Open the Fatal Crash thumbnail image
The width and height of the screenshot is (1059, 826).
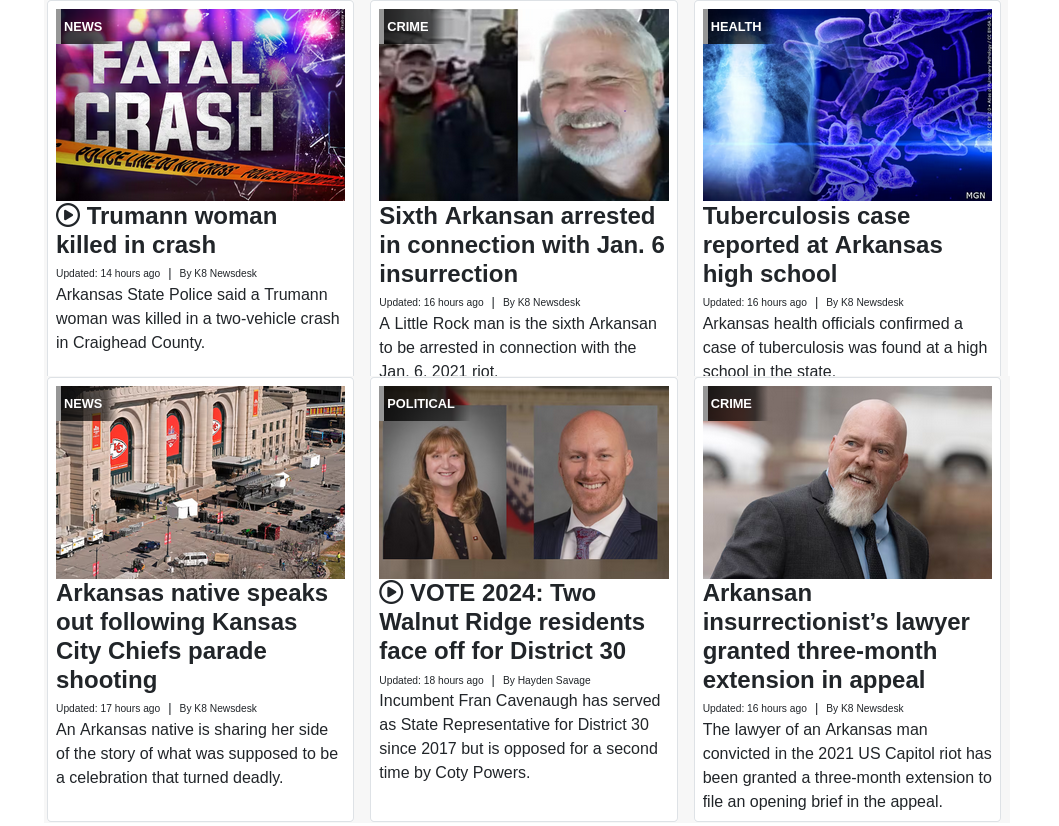201,105
